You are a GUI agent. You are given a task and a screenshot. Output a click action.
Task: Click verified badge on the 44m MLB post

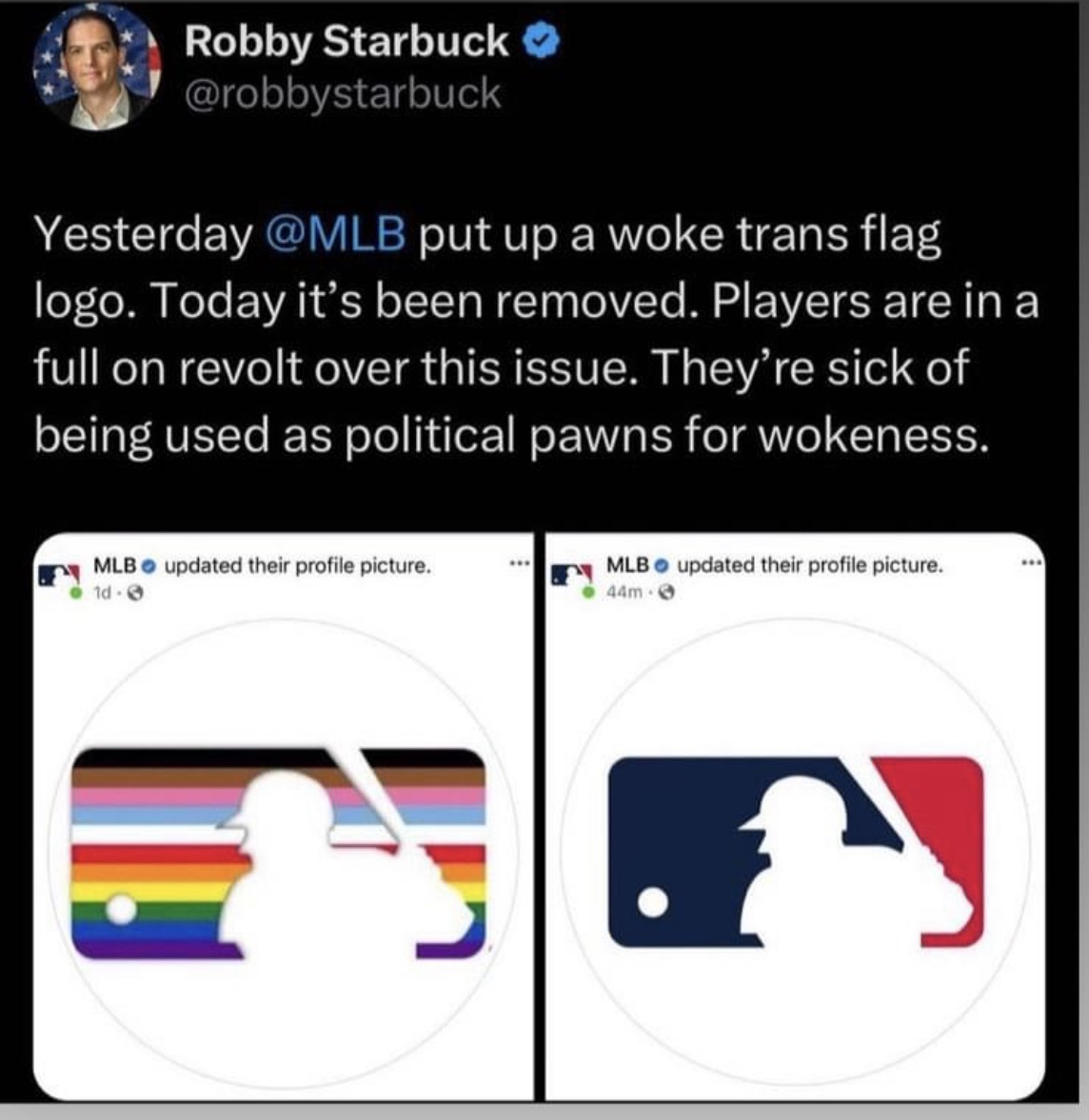click(x=662, y=566)
